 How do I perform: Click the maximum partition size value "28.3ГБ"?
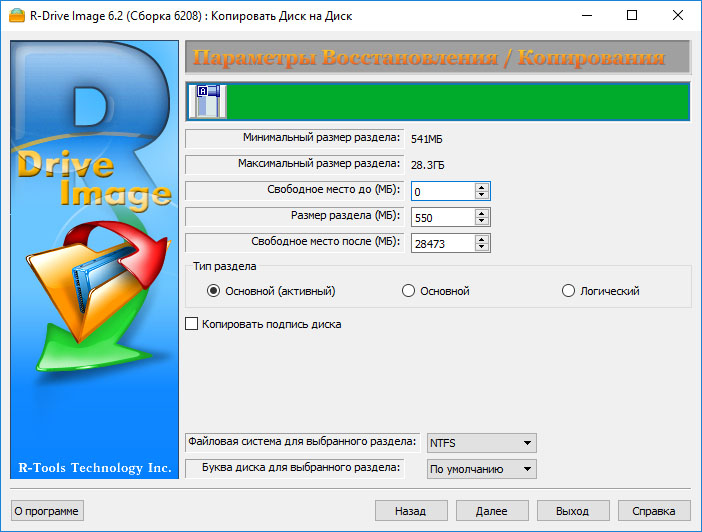tap(428, 165)
